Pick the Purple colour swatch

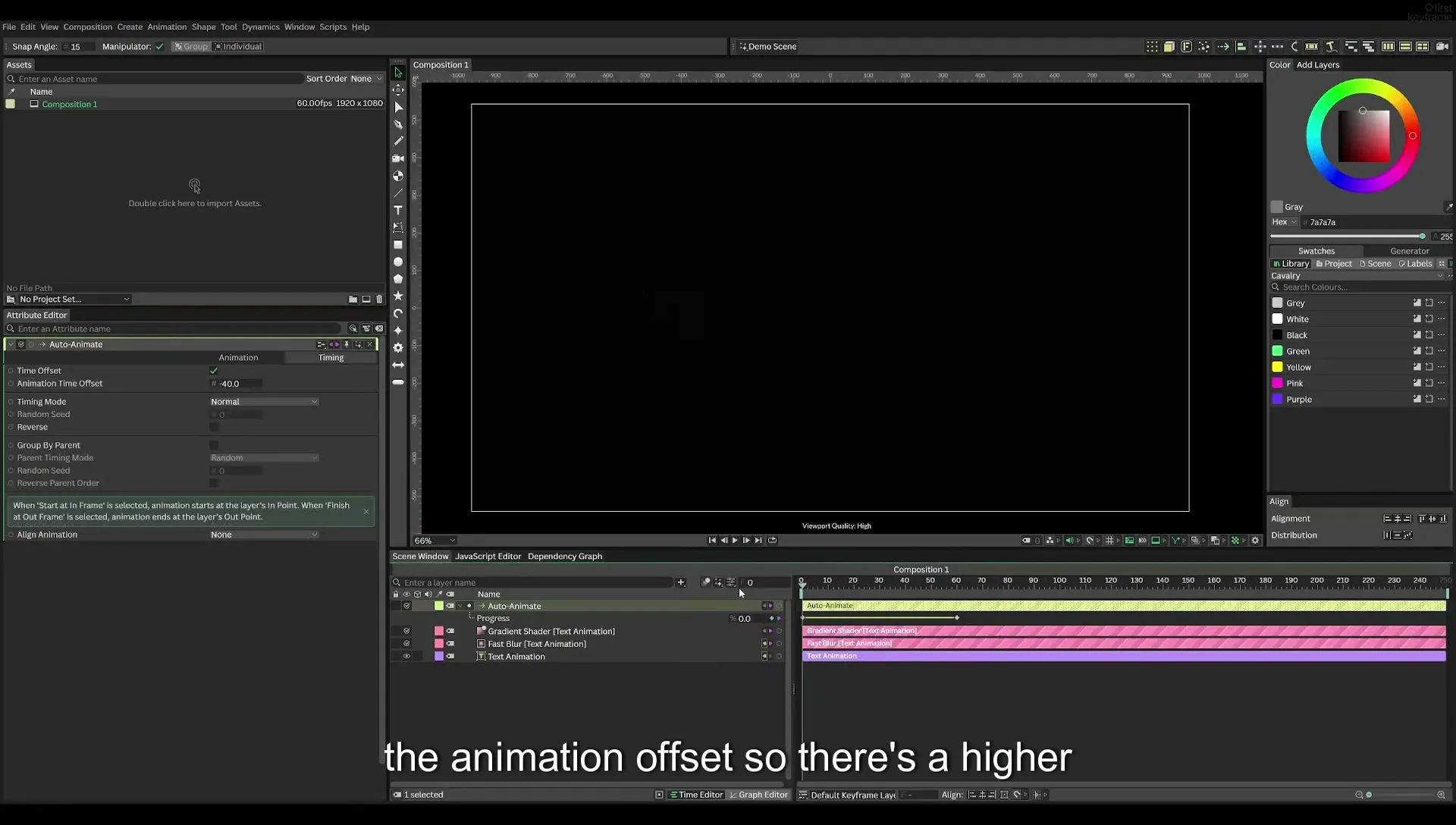[1277, 399]
